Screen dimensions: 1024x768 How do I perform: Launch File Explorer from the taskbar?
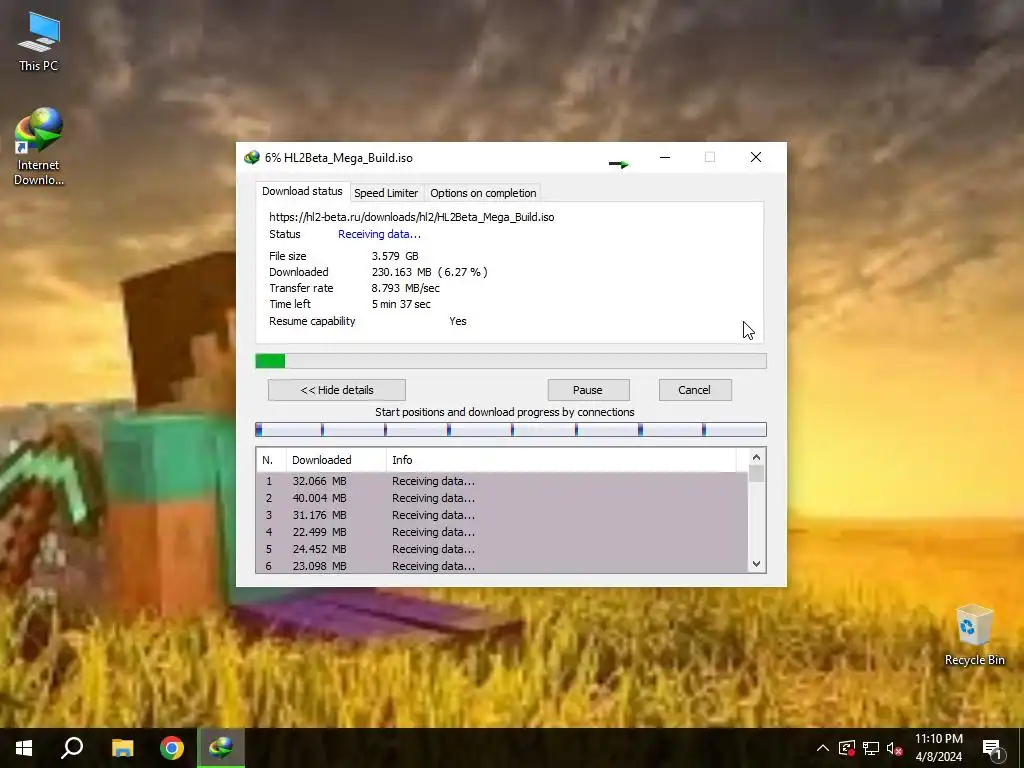(x=122, y=748)
